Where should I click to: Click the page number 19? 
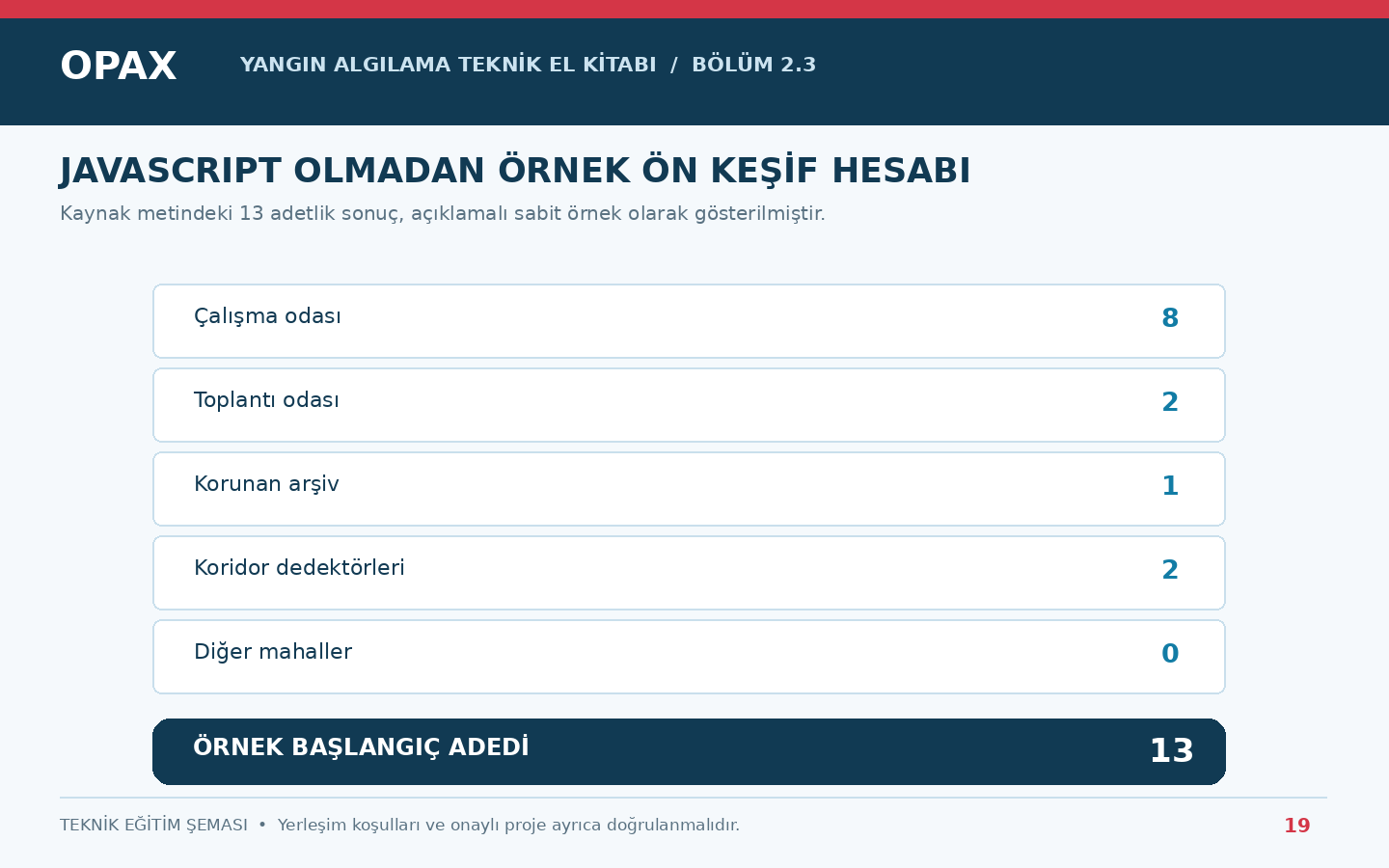click(x=1296, y=826)
